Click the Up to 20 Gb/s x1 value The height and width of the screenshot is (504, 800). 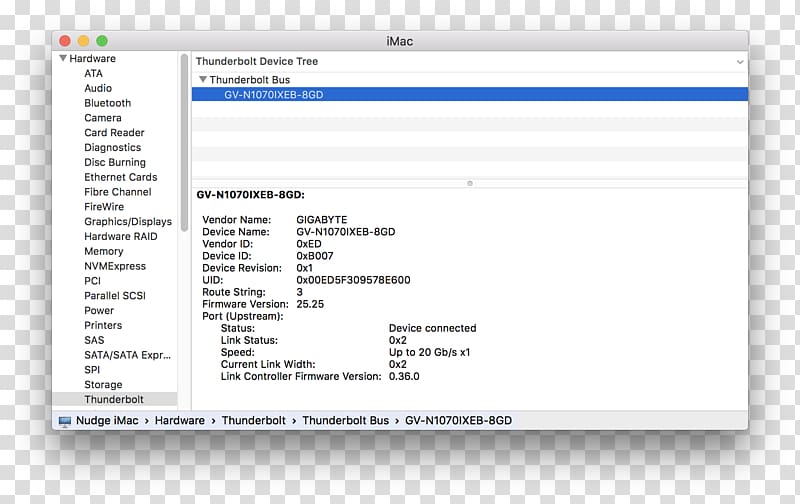pyautogui.click(x=429, y=352)
